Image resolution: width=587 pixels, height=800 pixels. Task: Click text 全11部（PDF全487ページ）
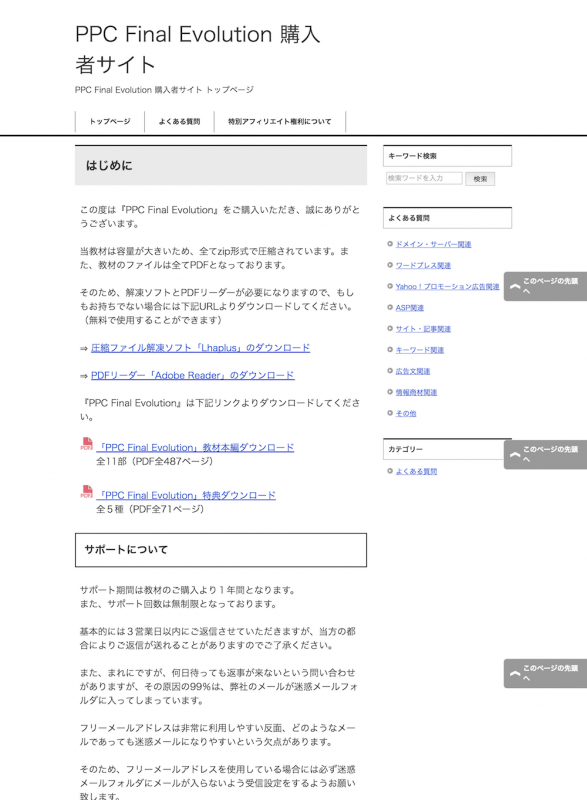tap(155, 461)
